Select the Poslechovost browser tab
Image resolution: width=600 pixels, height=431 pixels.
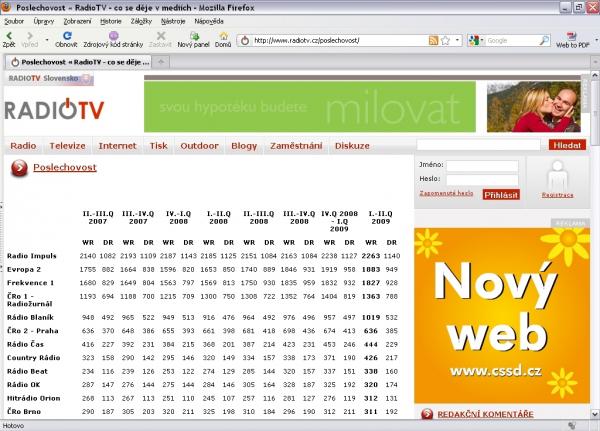click(78, 62)
